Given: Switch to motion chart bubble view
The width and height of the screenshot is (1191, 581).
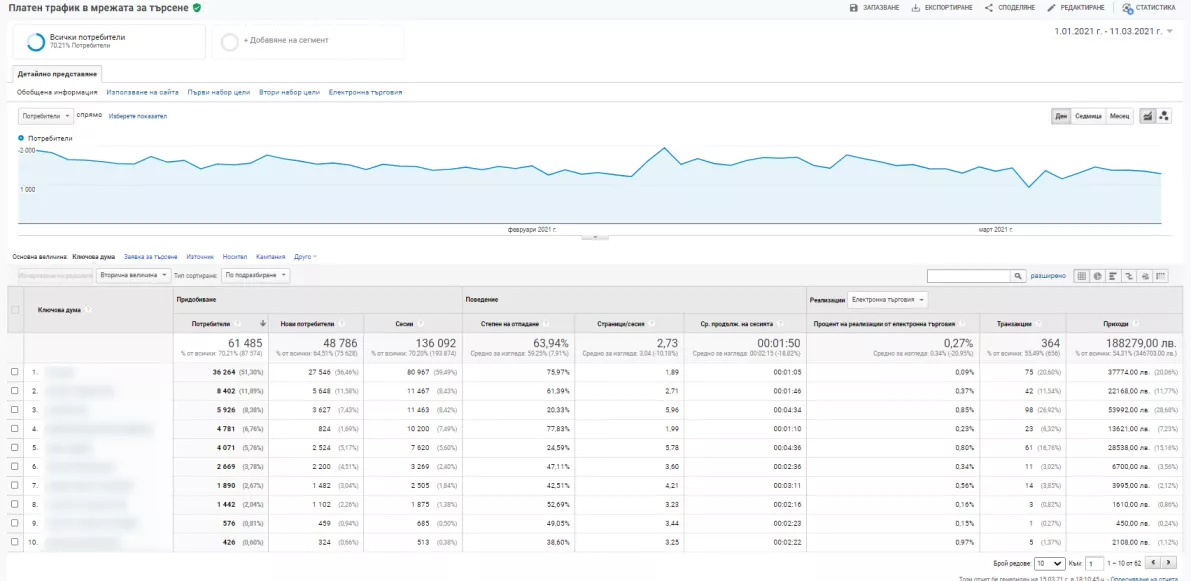Looking at the screenshot, I should 1164,116.
